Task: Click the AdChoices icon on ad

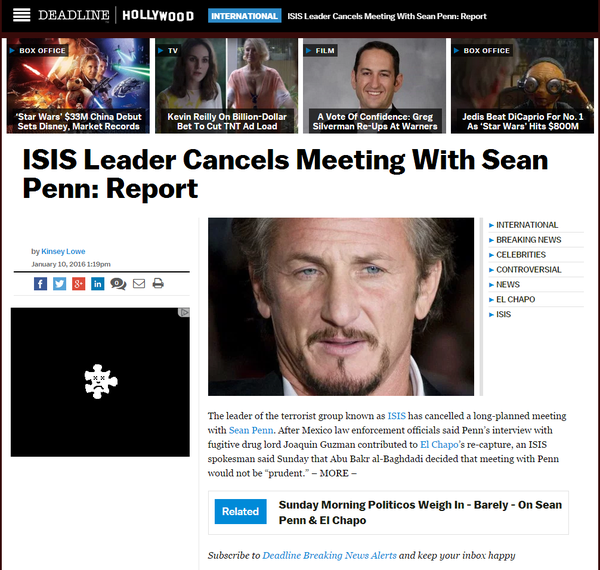Action: click(184, 313)
